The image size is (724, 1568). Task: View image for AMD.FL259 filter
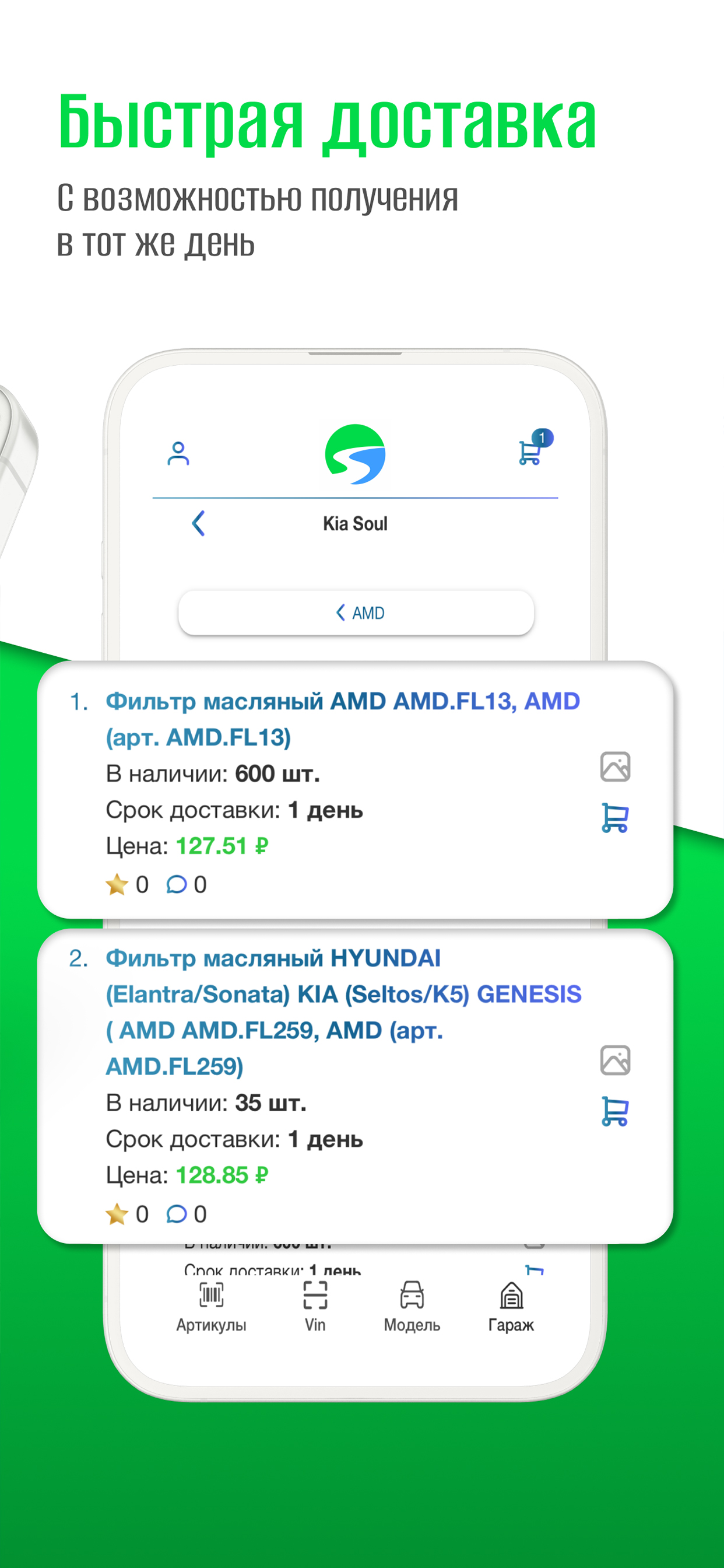[615, 1060]
